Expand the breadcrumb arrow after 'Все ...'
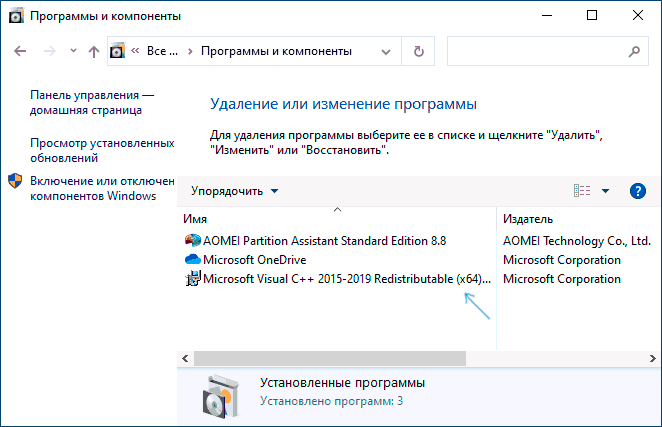Image resolution: width=662 pixels, height=427 pixels. point(190,52)
